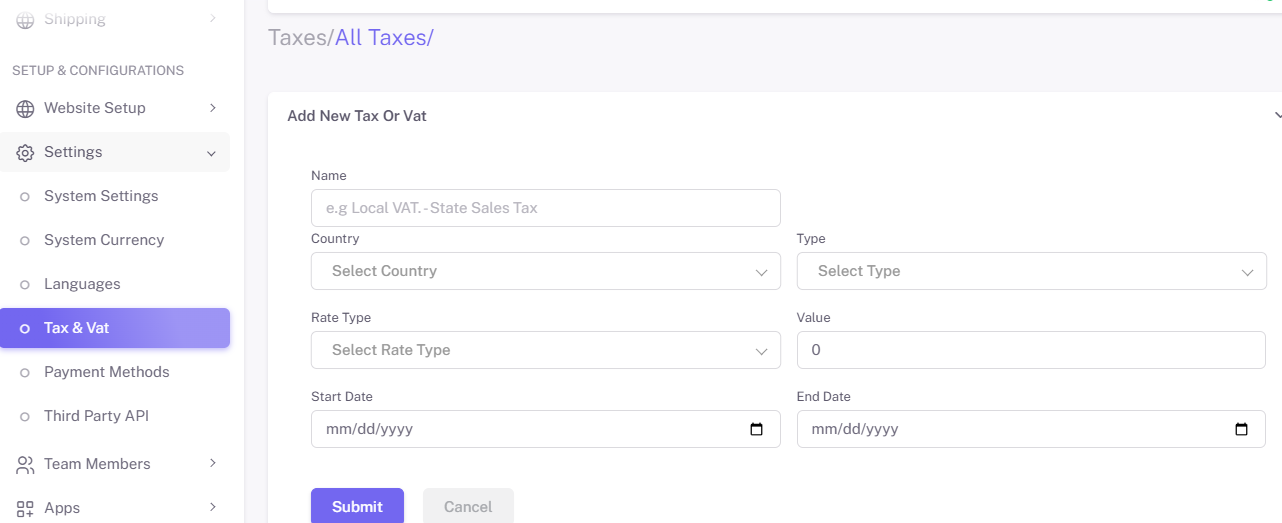Open the End Date calendar picker icon
1282x523 pixels.
1241,429
